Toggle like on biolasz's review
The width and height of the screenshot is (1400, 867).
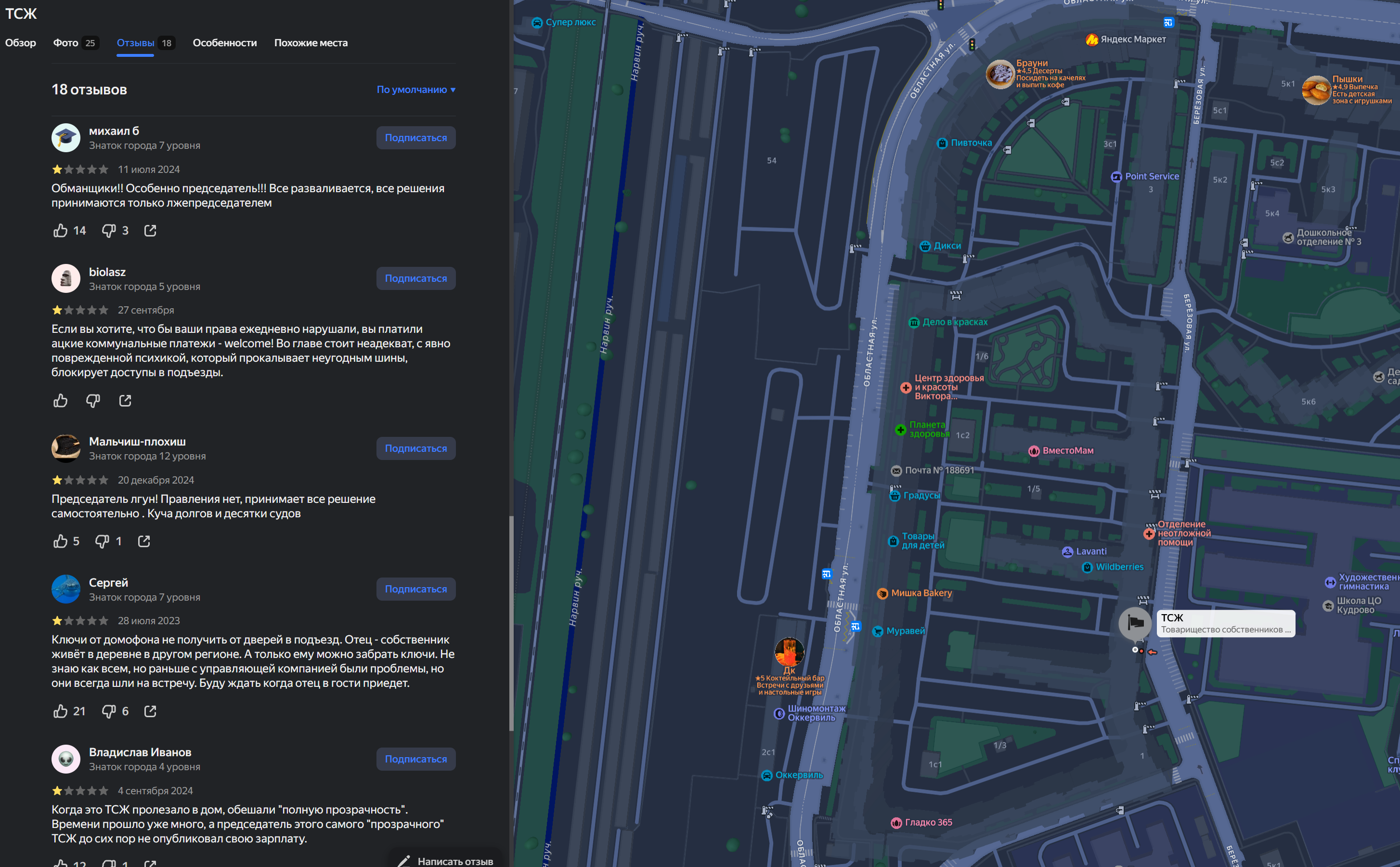[60, 400]
